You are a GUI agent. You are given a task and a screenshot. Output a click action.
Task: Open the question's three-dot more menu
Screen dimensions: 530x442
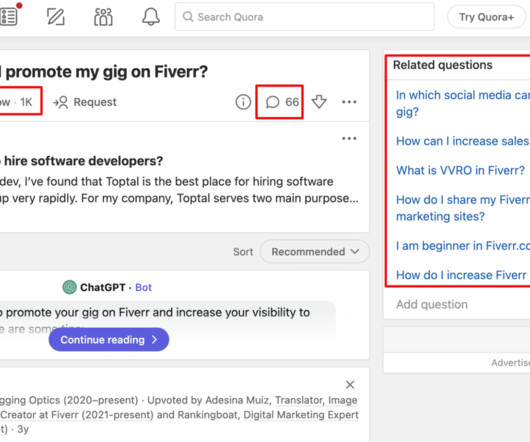(x=349, y=102)
